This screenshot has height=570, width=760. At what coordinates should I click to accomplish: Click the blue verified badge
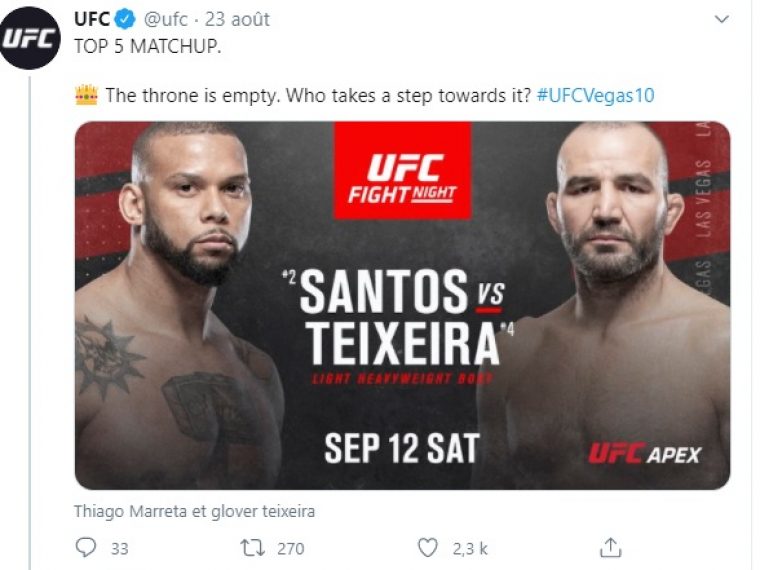(x=126, y=19)
